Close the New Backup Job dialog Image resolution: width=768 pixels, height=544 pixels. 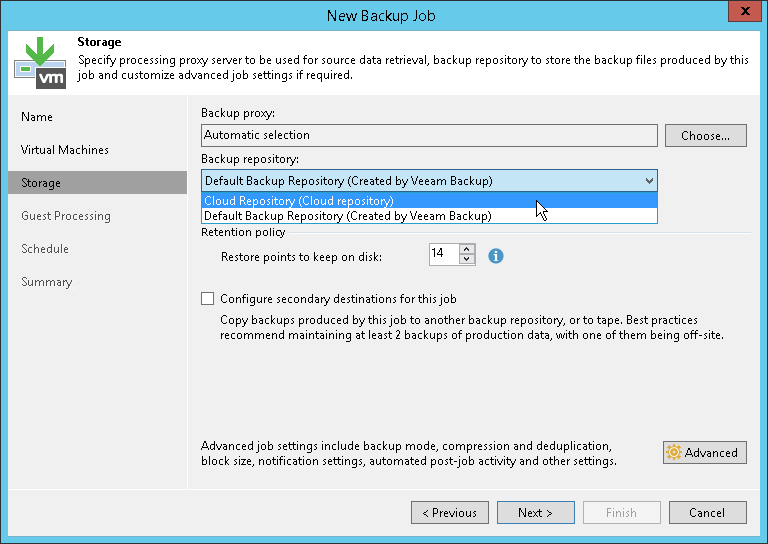[739, 15]
